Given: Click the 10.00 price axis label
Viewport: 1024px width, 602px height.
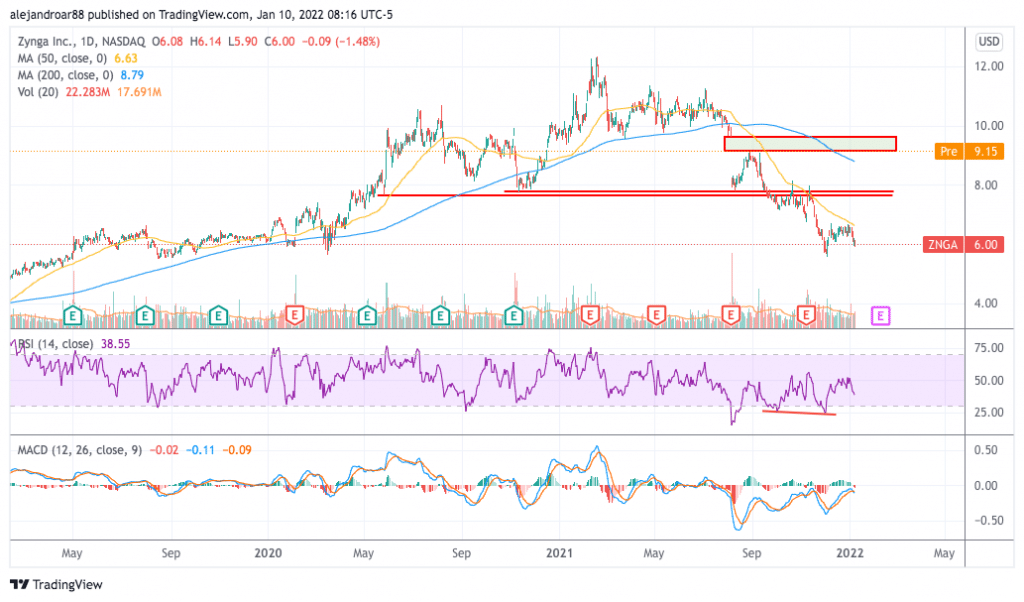Looking at the screenshot, I should (989, 125).
